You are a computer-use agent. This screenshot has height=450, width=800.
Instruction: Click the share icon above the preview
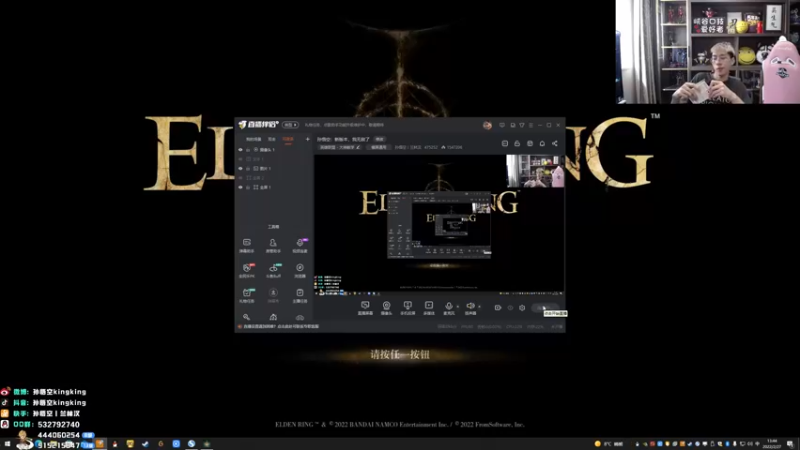[555, 143]
